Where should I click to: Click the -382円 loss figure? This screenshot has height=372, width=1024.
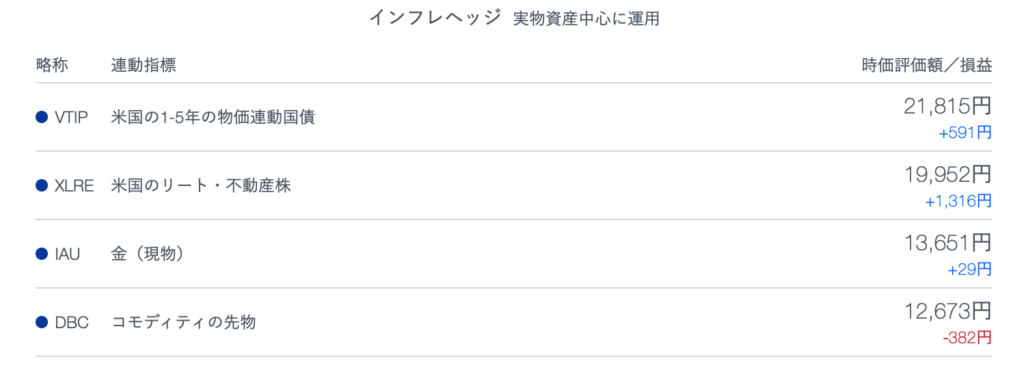pos(967,337)
